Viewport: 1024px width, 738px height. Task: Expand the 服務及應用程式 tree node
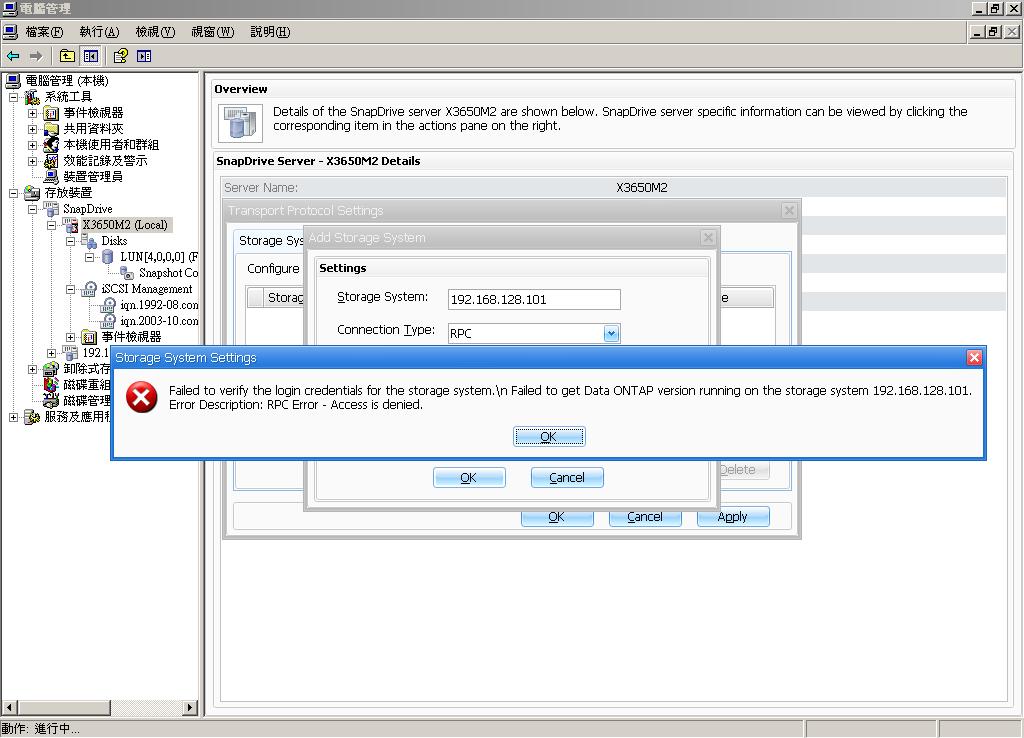tap(13, 417)
